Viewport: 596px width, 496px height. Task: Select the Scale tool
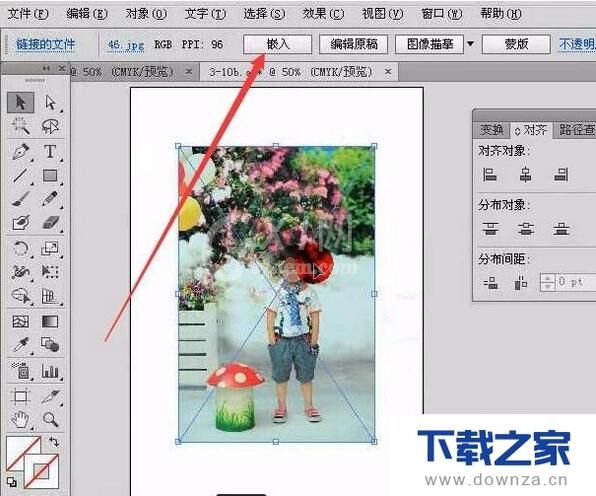(50, 249)
